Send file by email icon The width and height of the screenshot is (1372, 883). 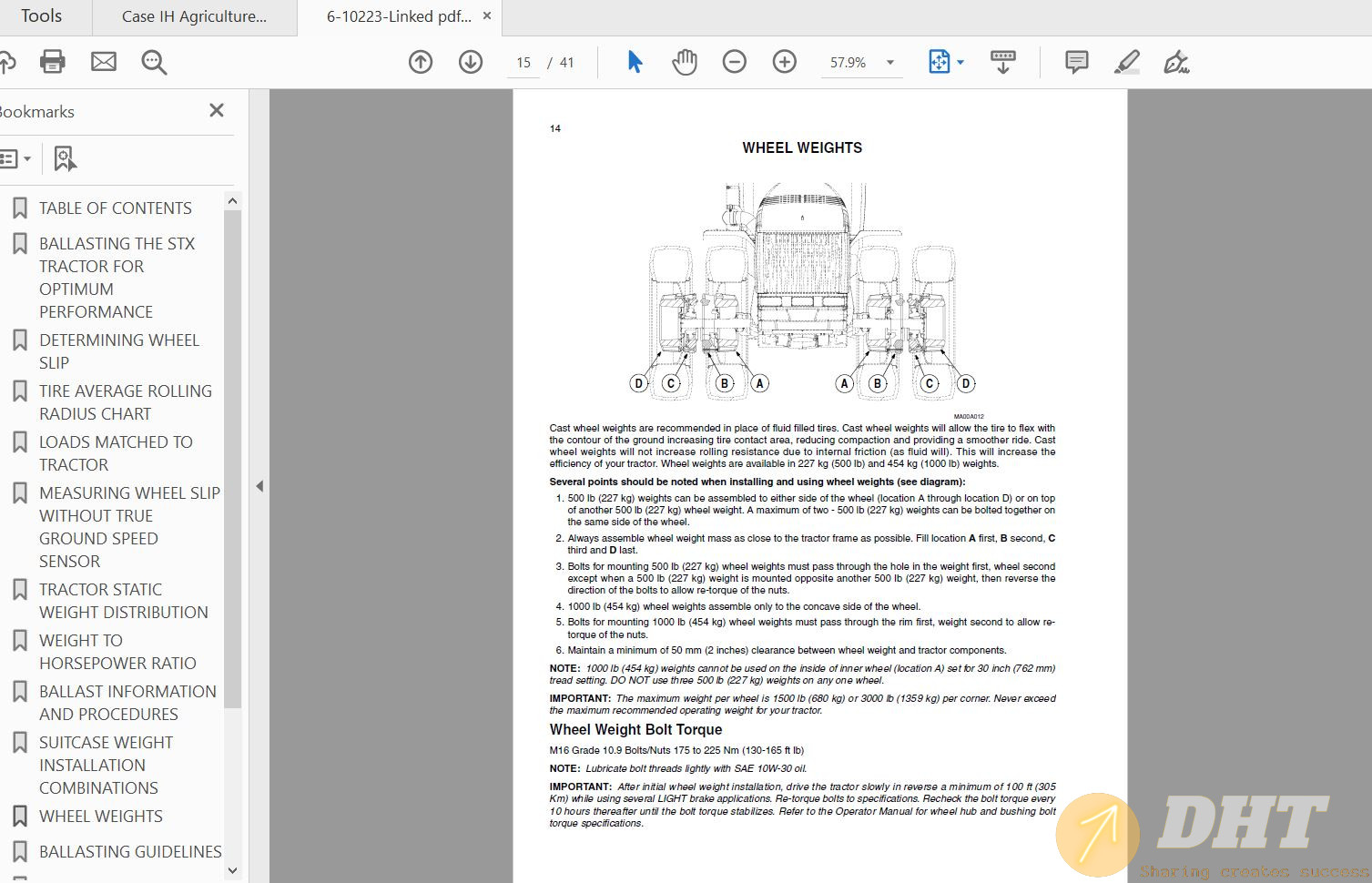point(104,62)
